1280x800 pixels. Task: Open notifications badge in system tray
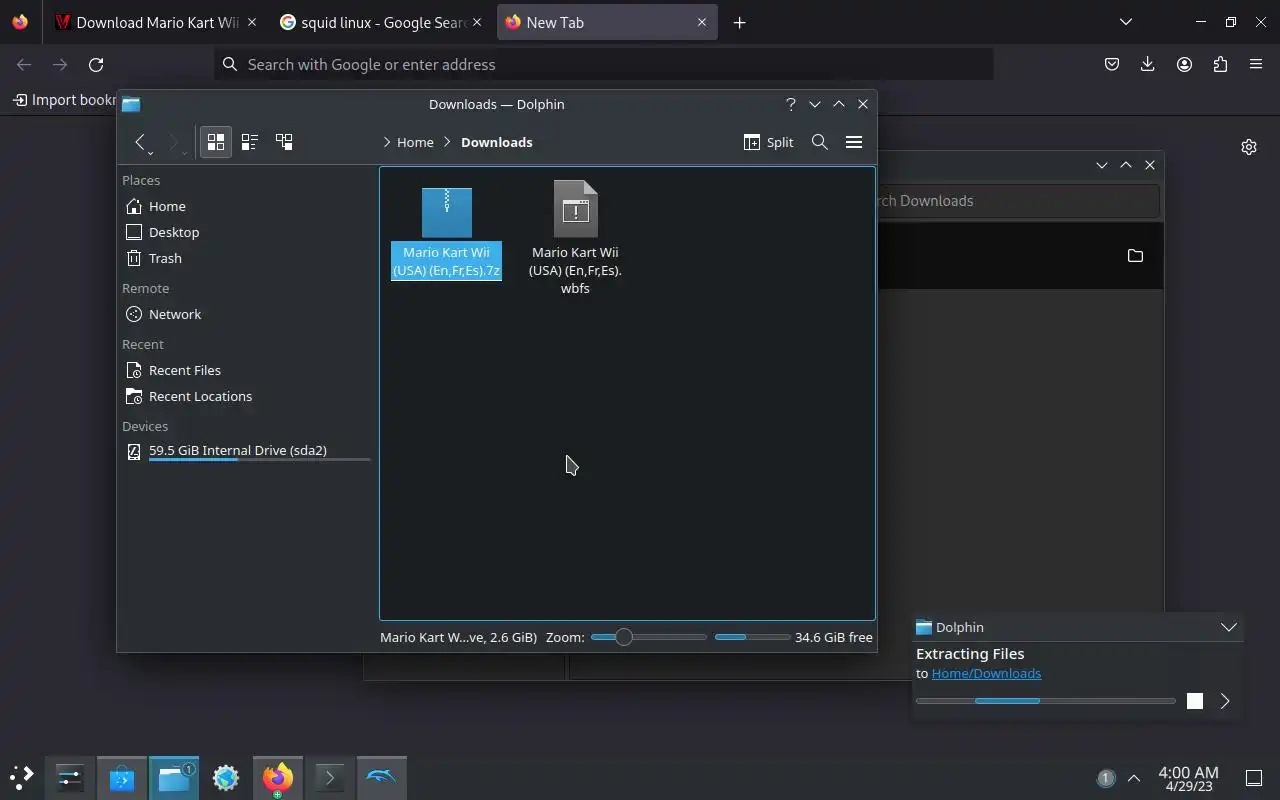pos(1106,778)
